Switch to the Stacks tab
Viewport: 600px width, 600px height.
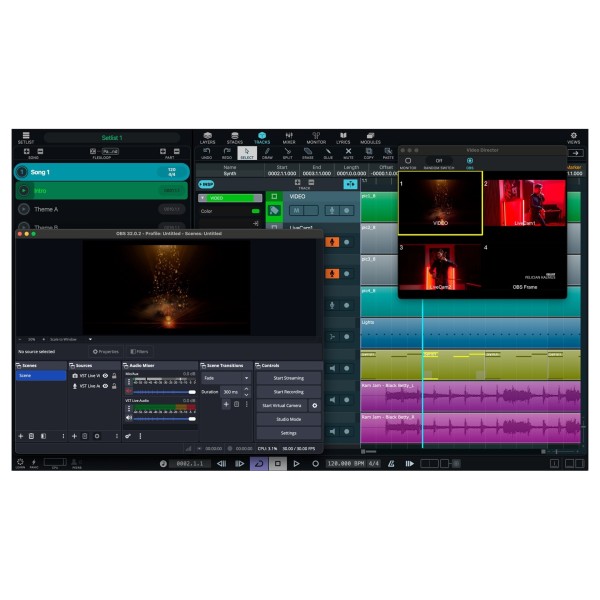click(235, 138)
